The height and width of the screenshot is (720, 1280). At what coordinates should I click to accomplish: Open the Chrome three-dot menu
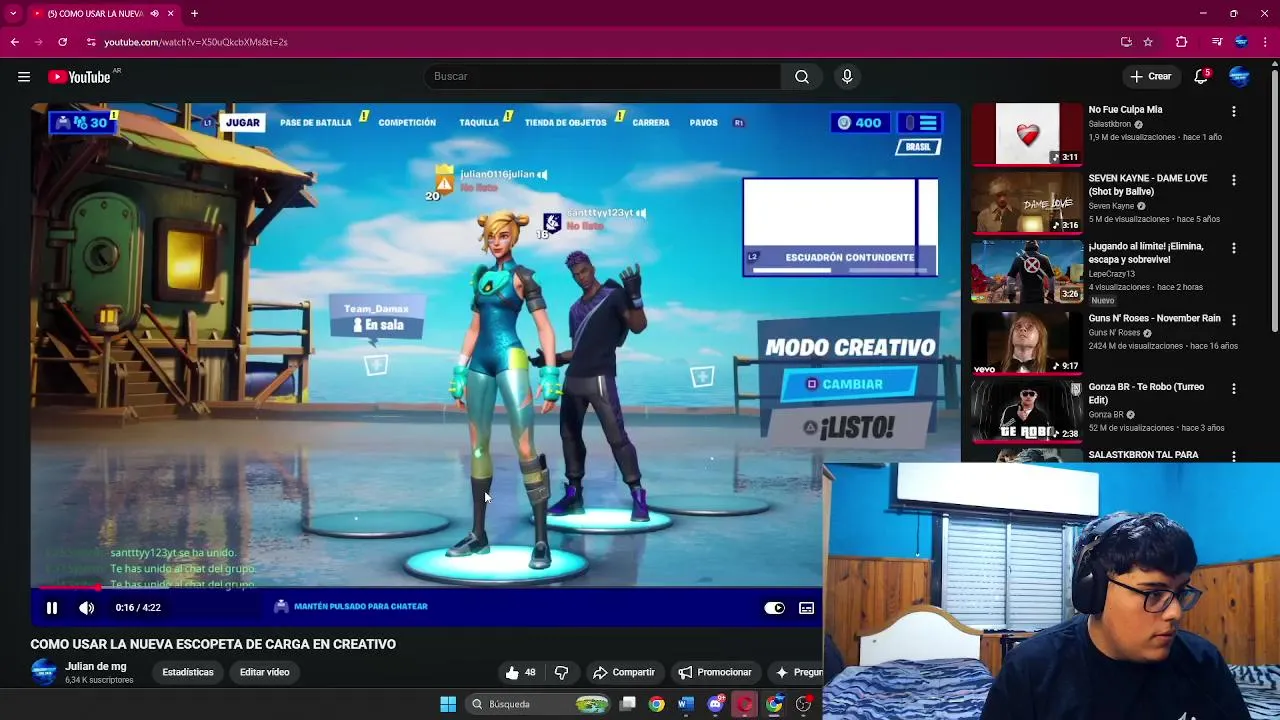click(1265, 42)
